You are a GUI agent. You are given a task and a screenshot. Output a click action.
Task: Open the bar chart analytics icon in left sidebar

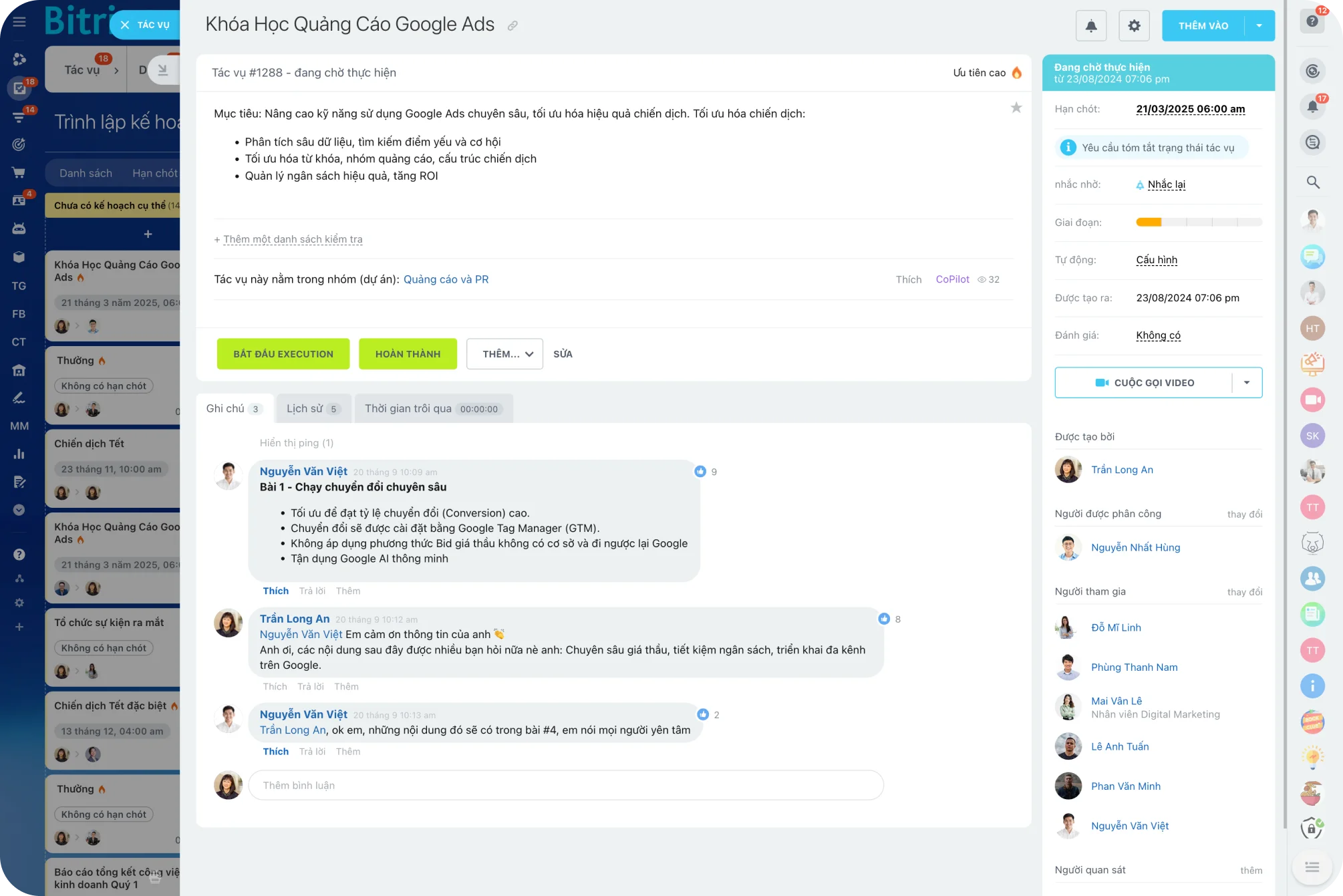pyautogui.click(x=19, y=454)
